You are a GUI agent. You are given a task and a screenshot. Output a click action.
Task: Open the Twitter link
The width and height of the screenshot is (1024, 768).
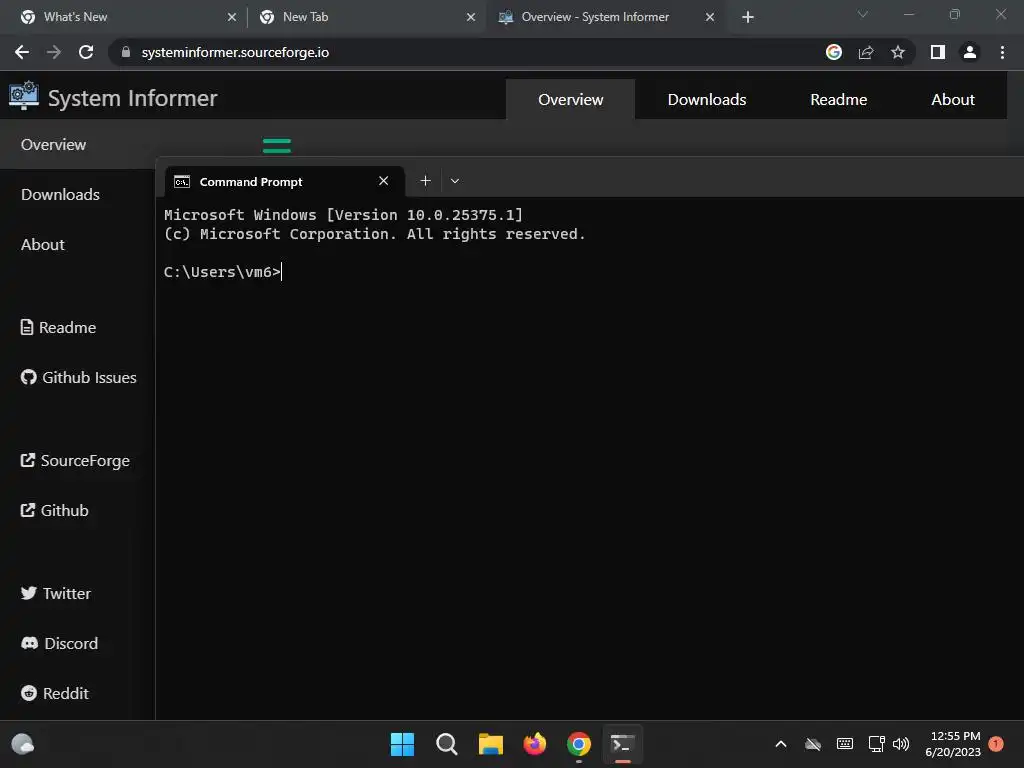56,593
